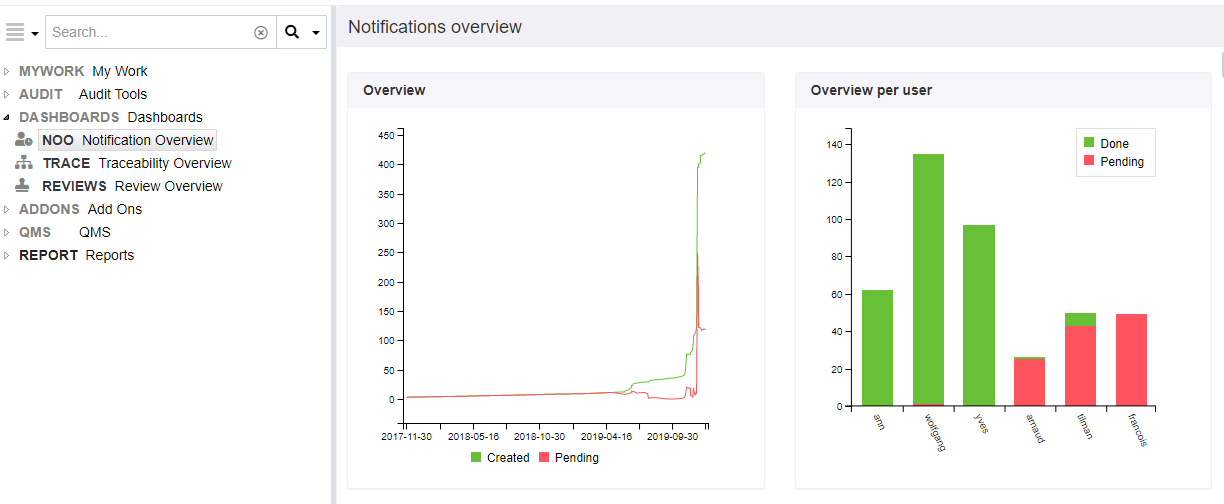Open REVIEWS Review Overview dashboard
Image resolution: width=1224 pixels, height=504 pixels.
pyautogui.click(x=132, y=186)
